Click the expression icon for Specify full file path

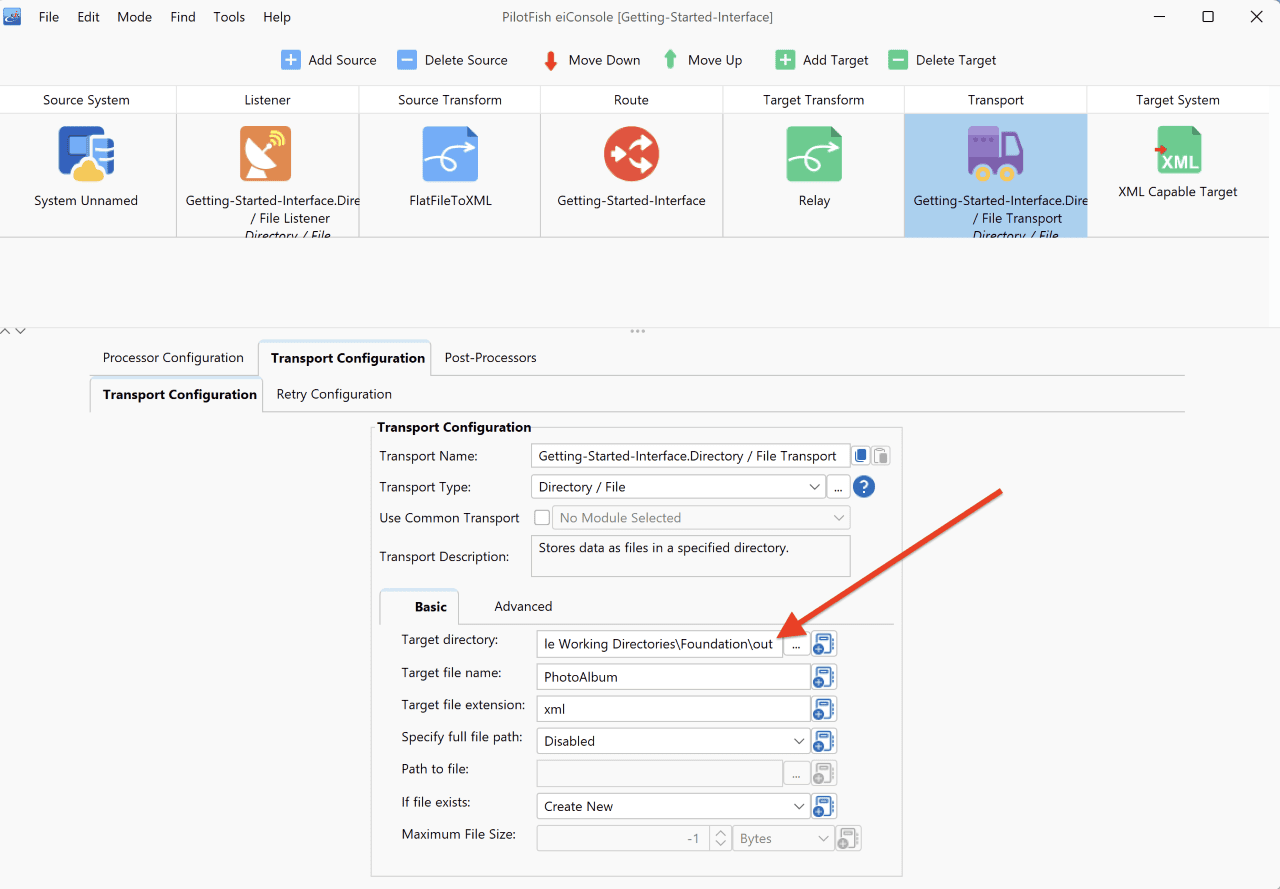824,741
